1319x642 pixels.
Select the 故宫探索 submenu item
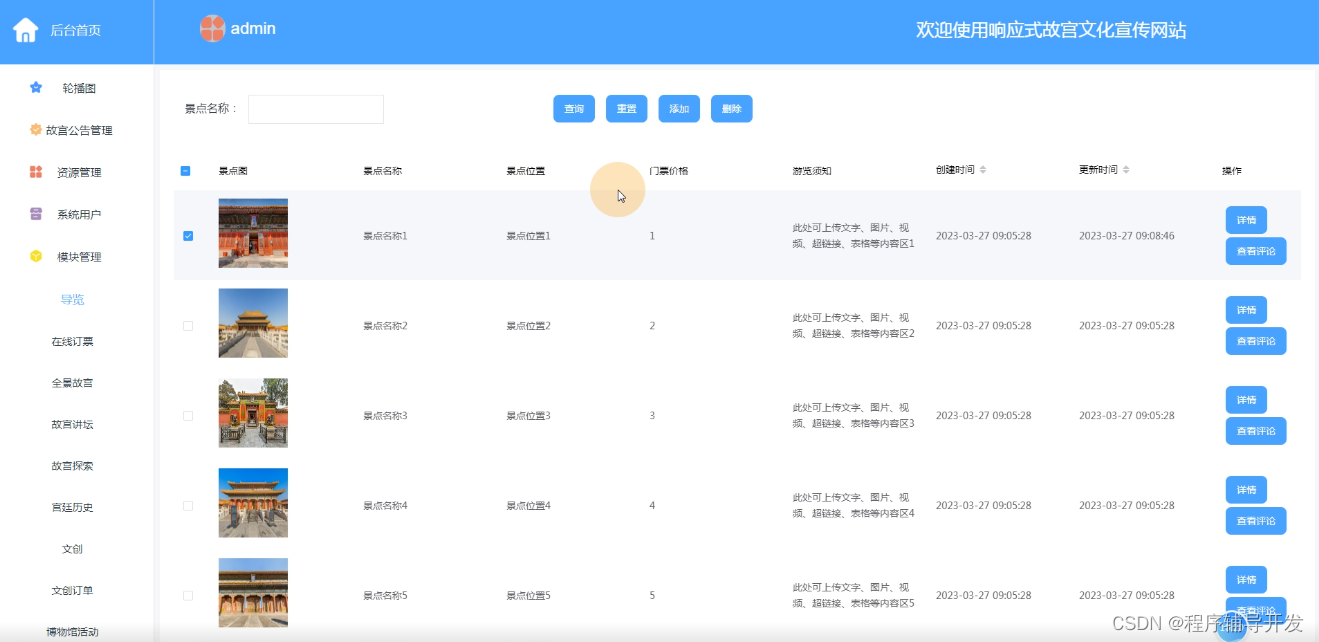(x=72, y=466)
